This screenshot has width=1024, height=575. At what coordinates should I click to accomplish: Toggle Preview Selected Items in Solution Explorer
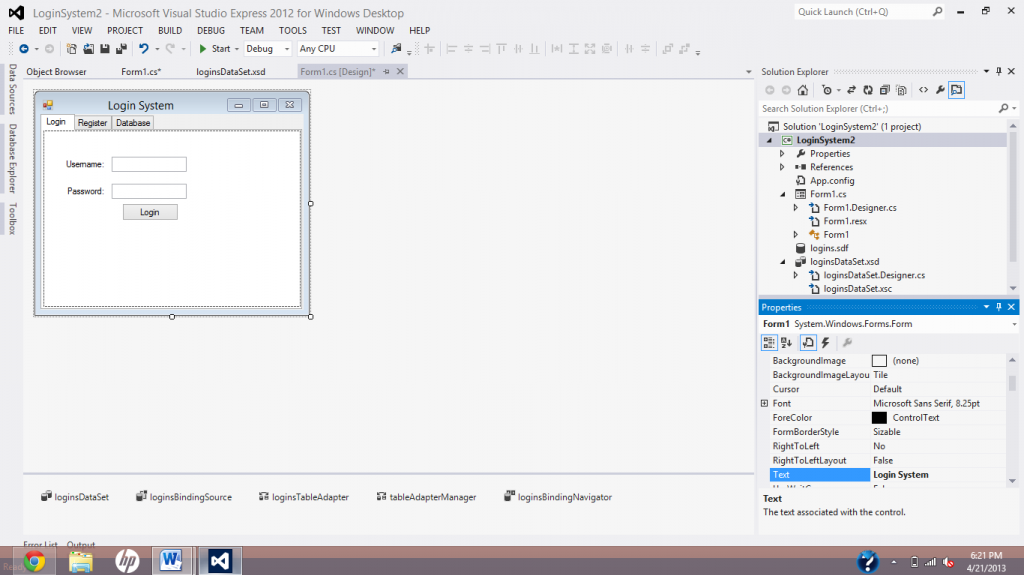click(x=957, y=90)
